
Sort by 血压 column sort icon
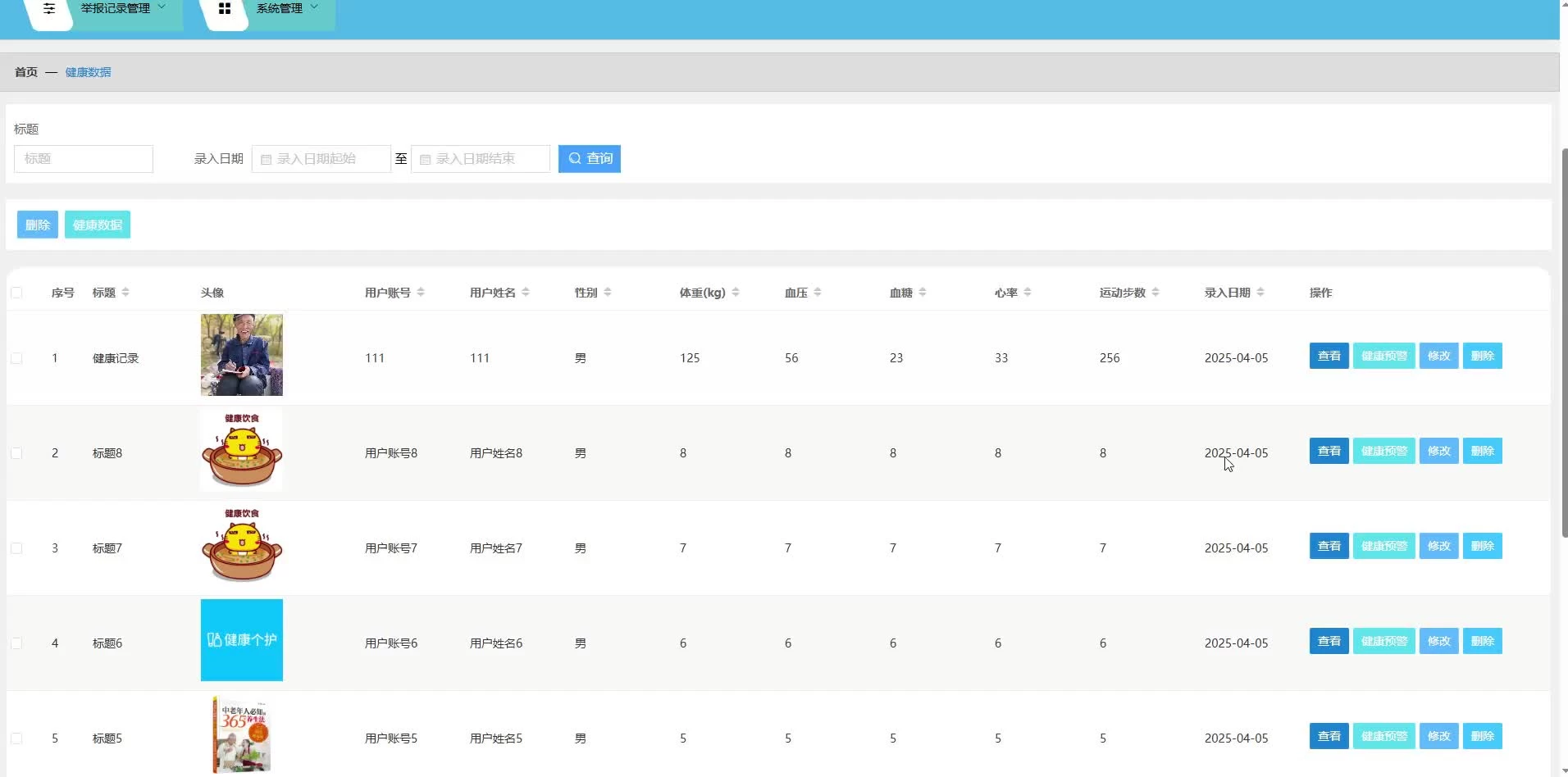click(818, 293)
